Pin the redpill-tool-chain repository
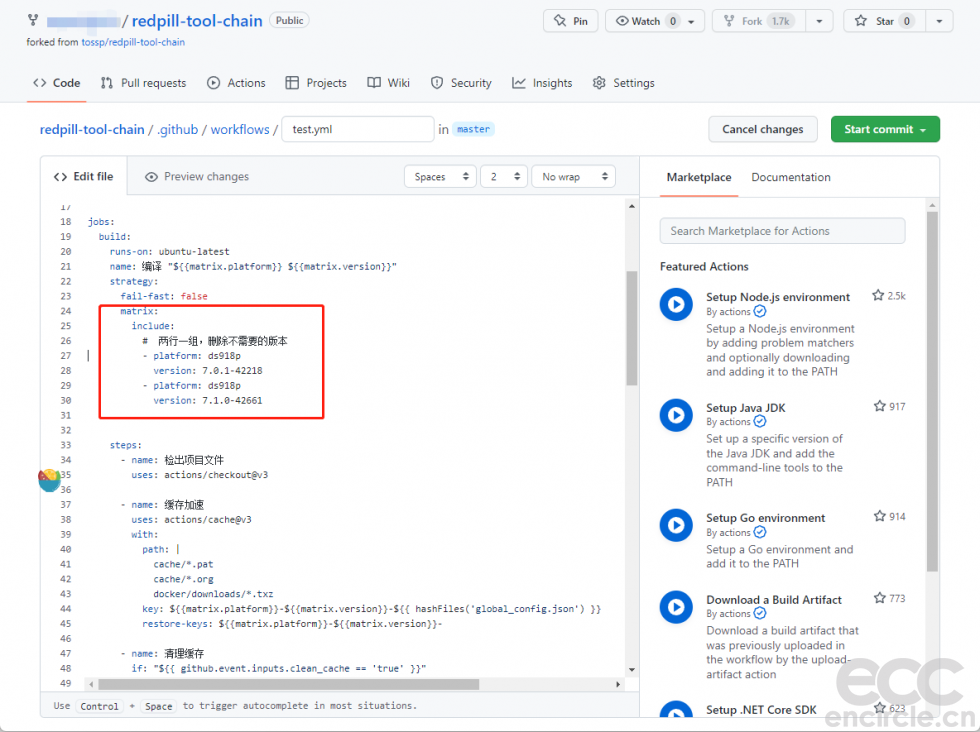980x732 pixels. pos(571,21)
